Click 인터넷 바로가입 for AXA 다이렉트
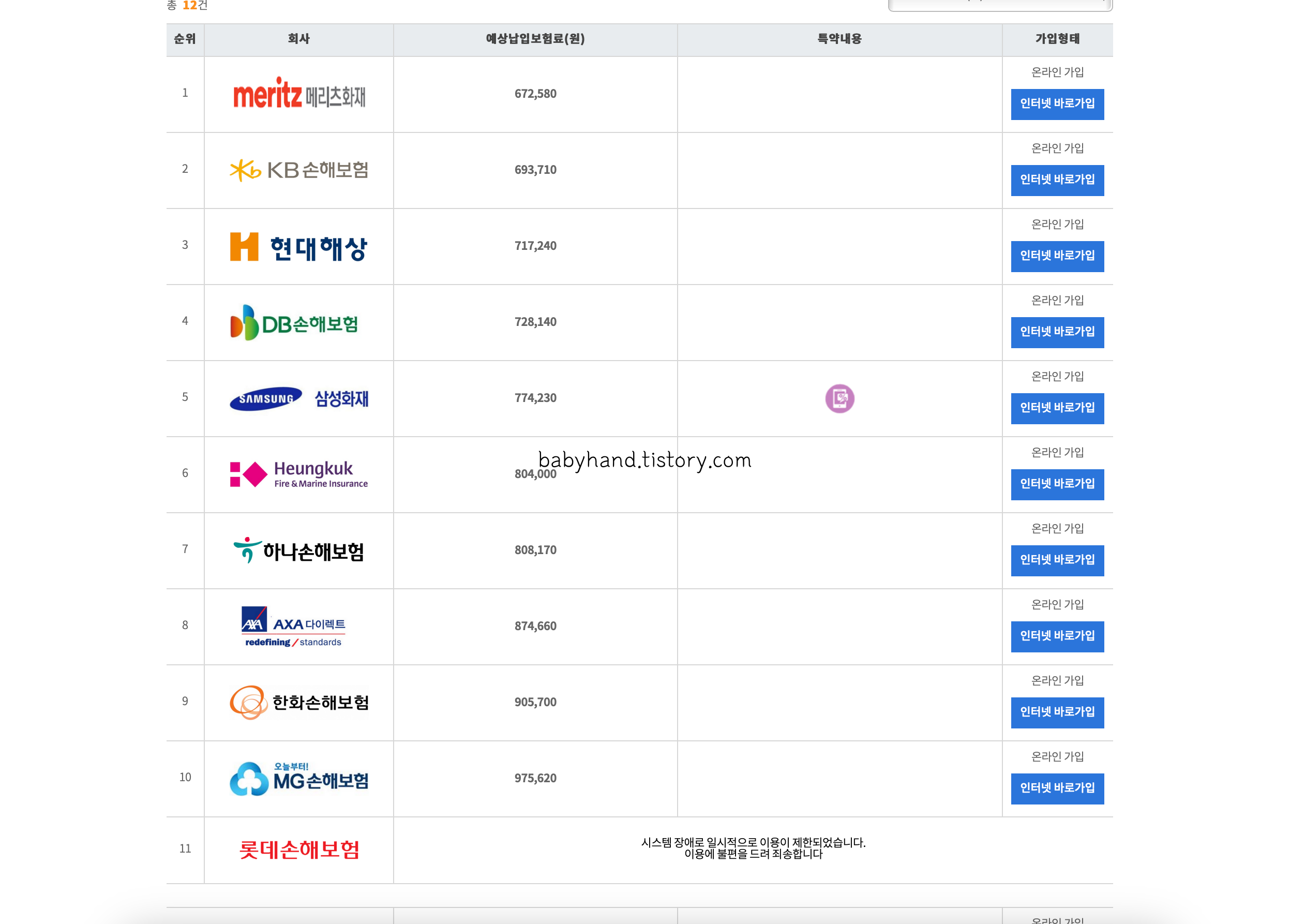 click(x=1057, y=637)
